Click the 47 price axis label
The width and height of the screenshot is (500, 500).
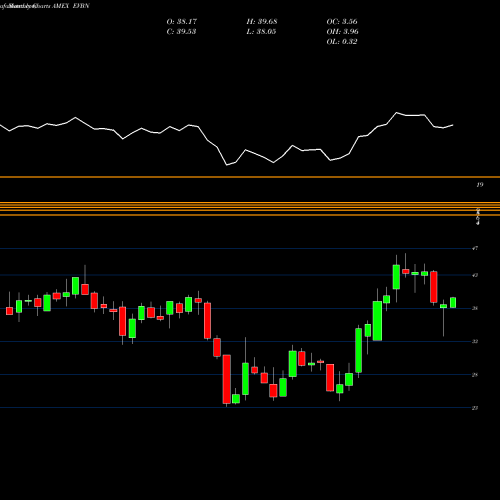coord(475,248)
